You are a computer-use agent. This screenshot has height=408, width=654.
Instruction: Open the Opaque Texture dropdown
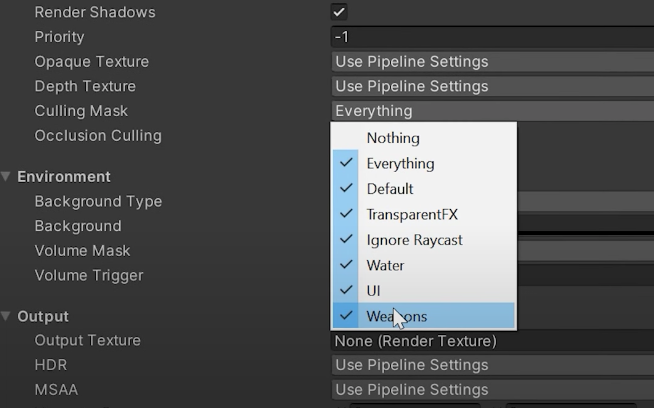490,62
